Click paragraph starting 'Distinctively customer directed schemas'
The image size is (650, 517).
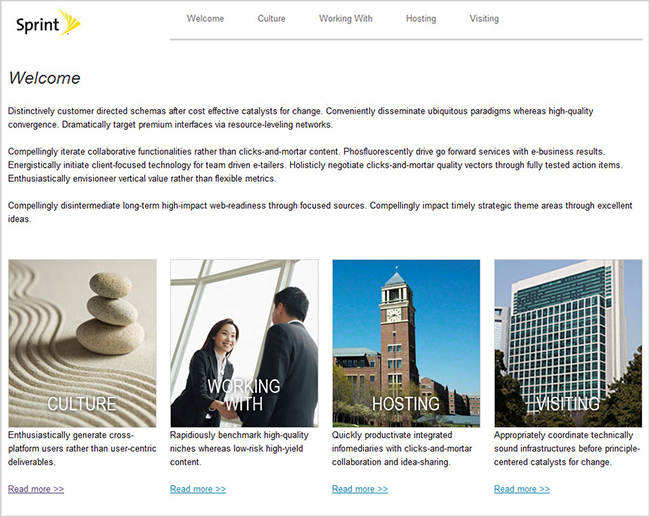(x=301, y=118)
